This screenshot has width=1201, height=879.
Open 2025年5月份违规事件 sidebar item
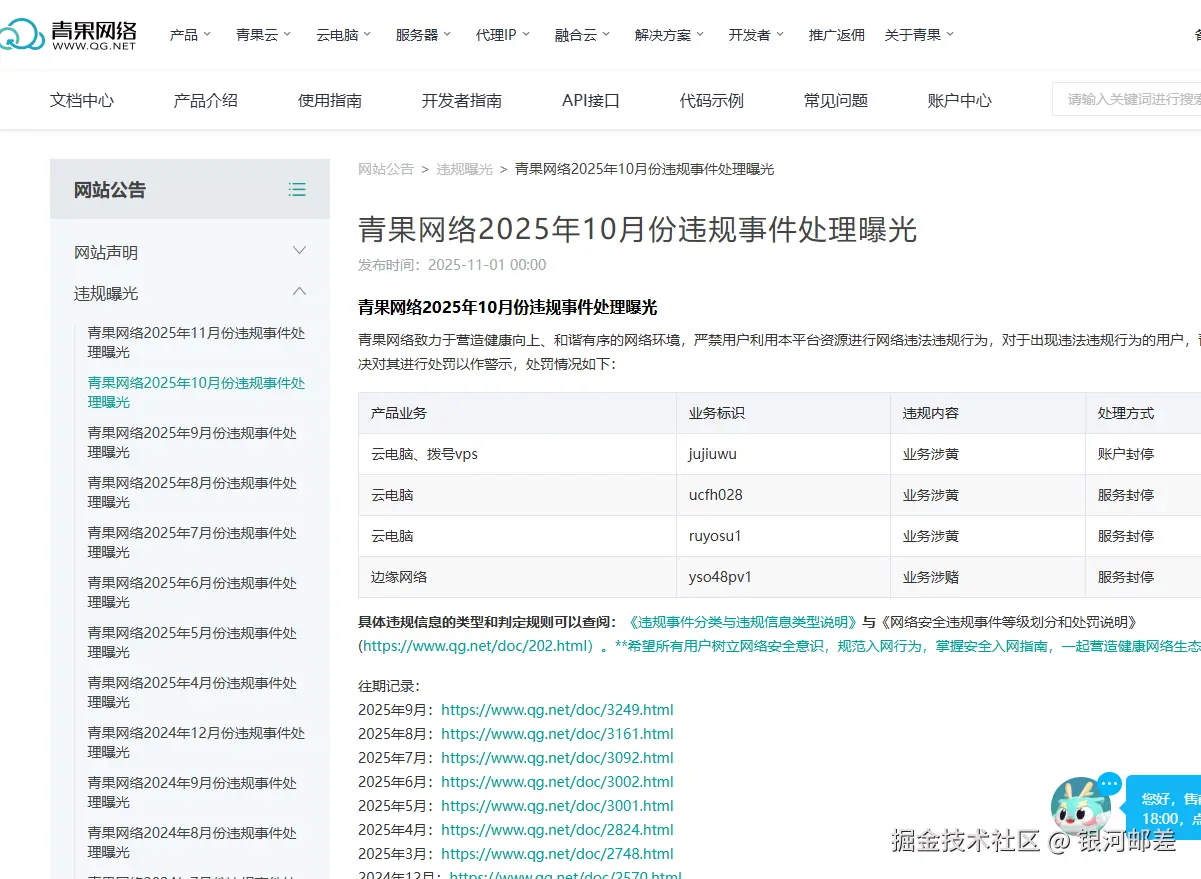tap(192, 642)
